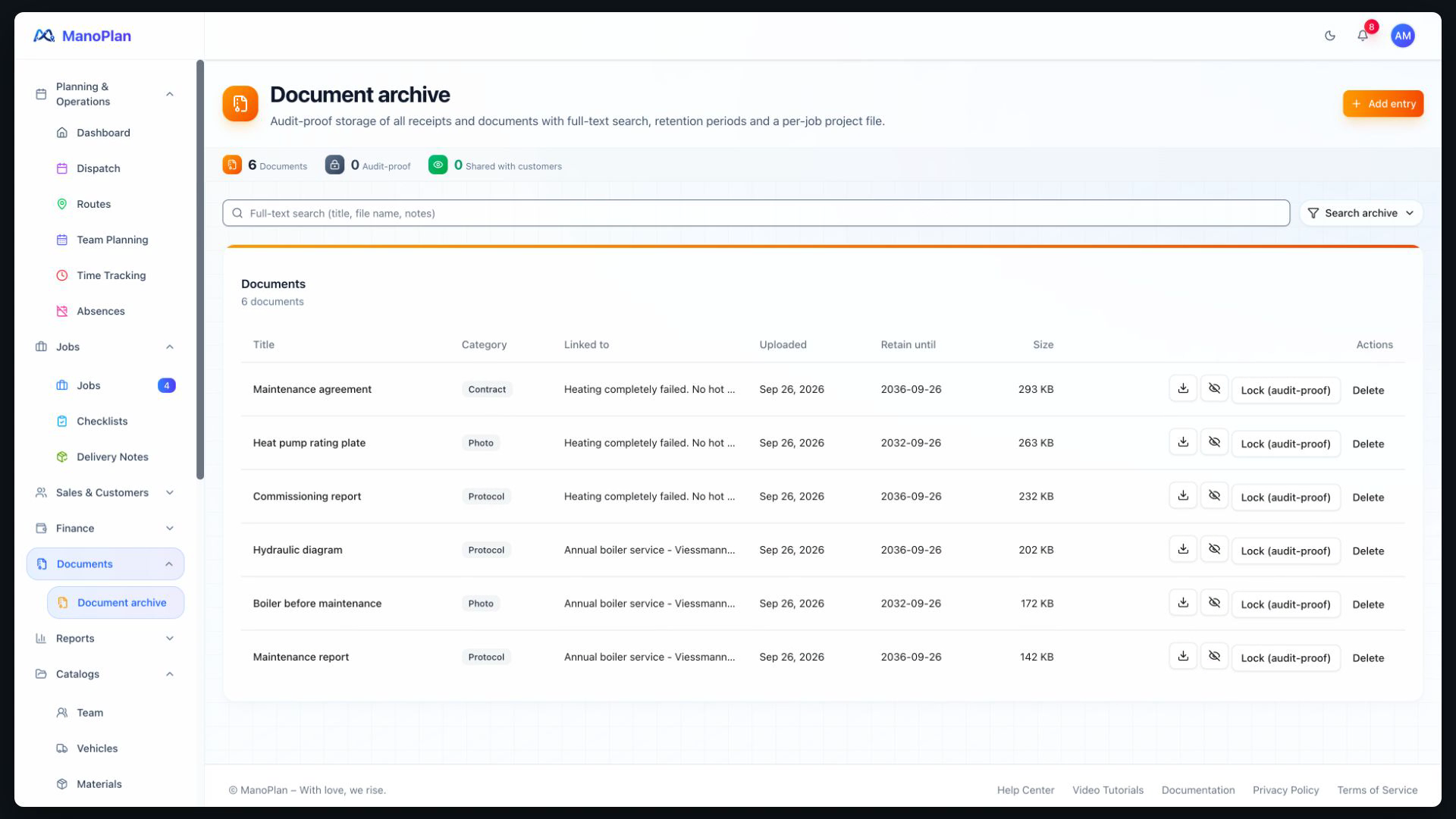Click the Add entry button
The width and height of the screenshot is (1456, 819).
coord(1382,104)
